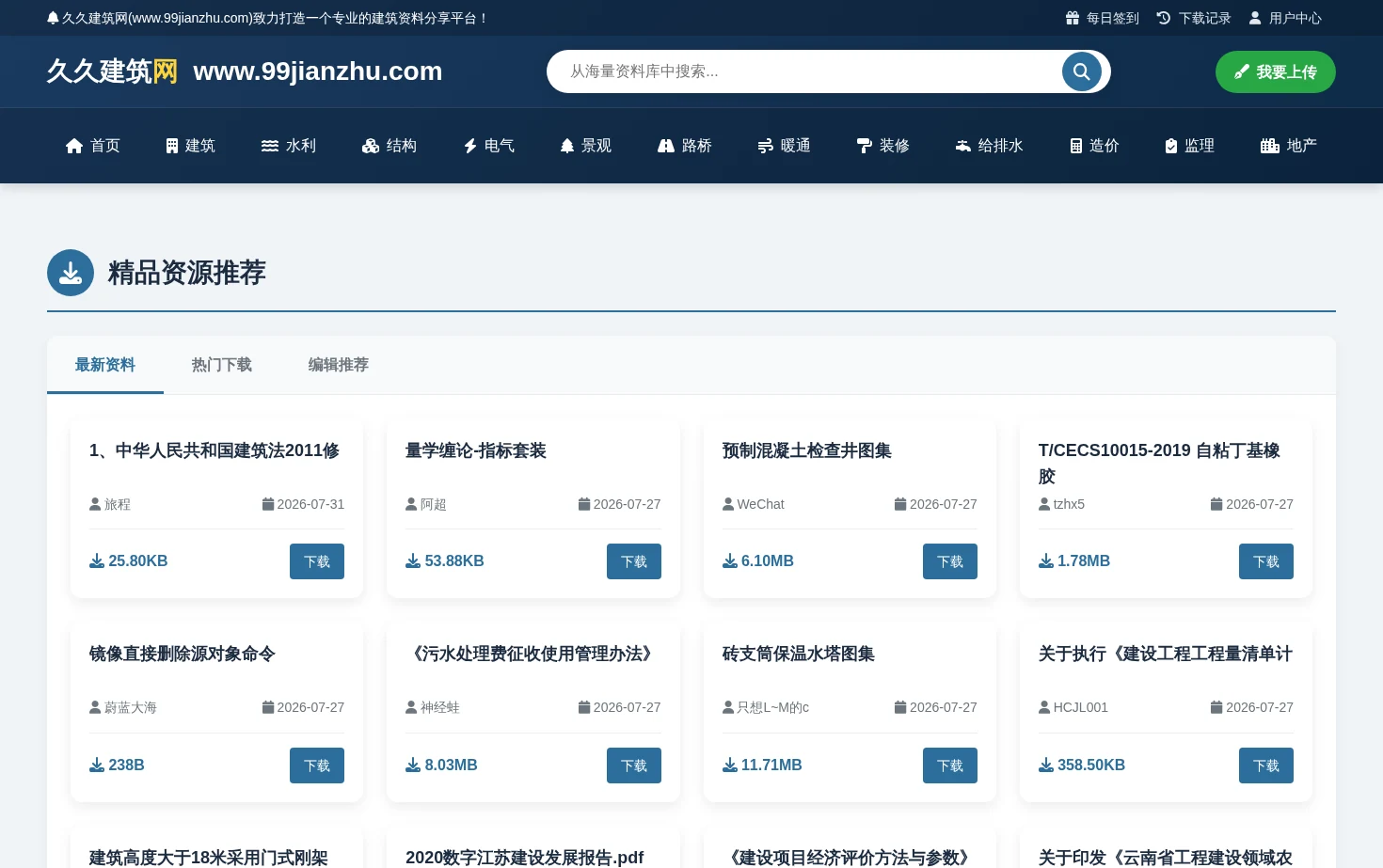The image size is (1383, 868).
Task: Download T/CECS10015-2019 via 下载 button
Action: tap(1266, 561)
